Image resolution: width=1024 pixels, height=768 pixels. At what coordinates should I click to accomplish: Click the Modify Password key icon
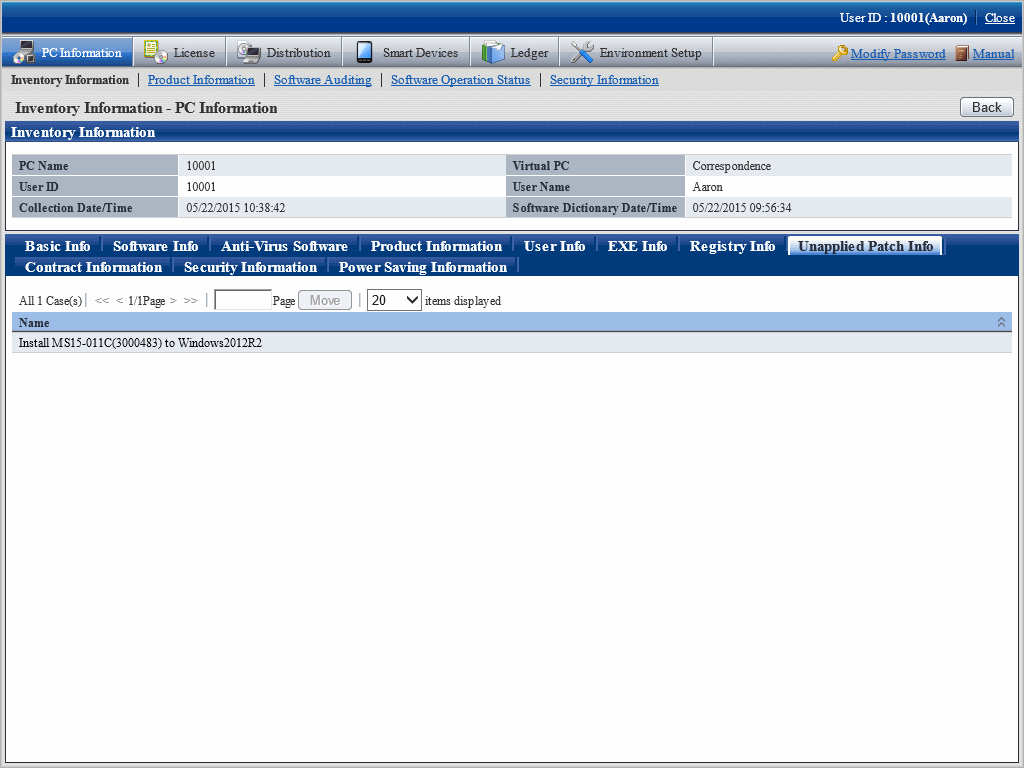point(840,54)
